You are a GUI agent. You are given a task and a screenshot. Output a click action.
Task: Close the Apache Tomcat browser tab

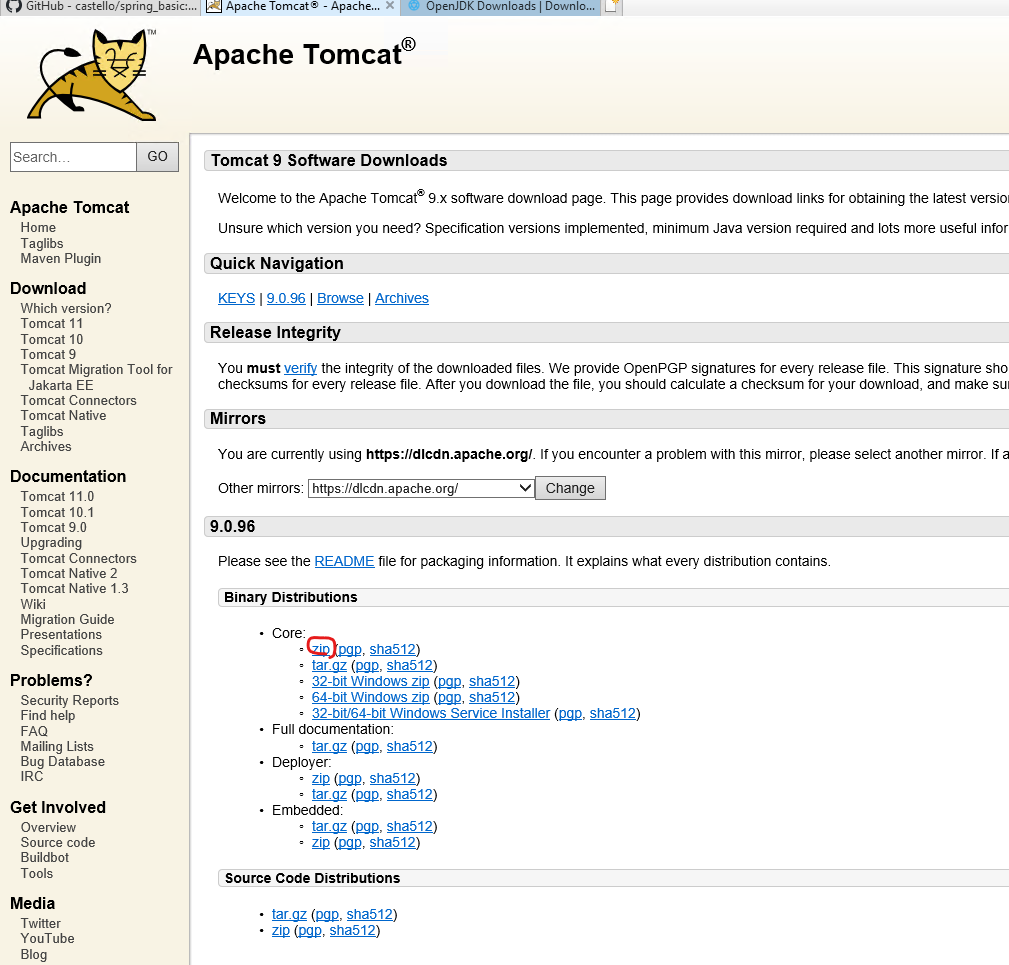point(390,6)
